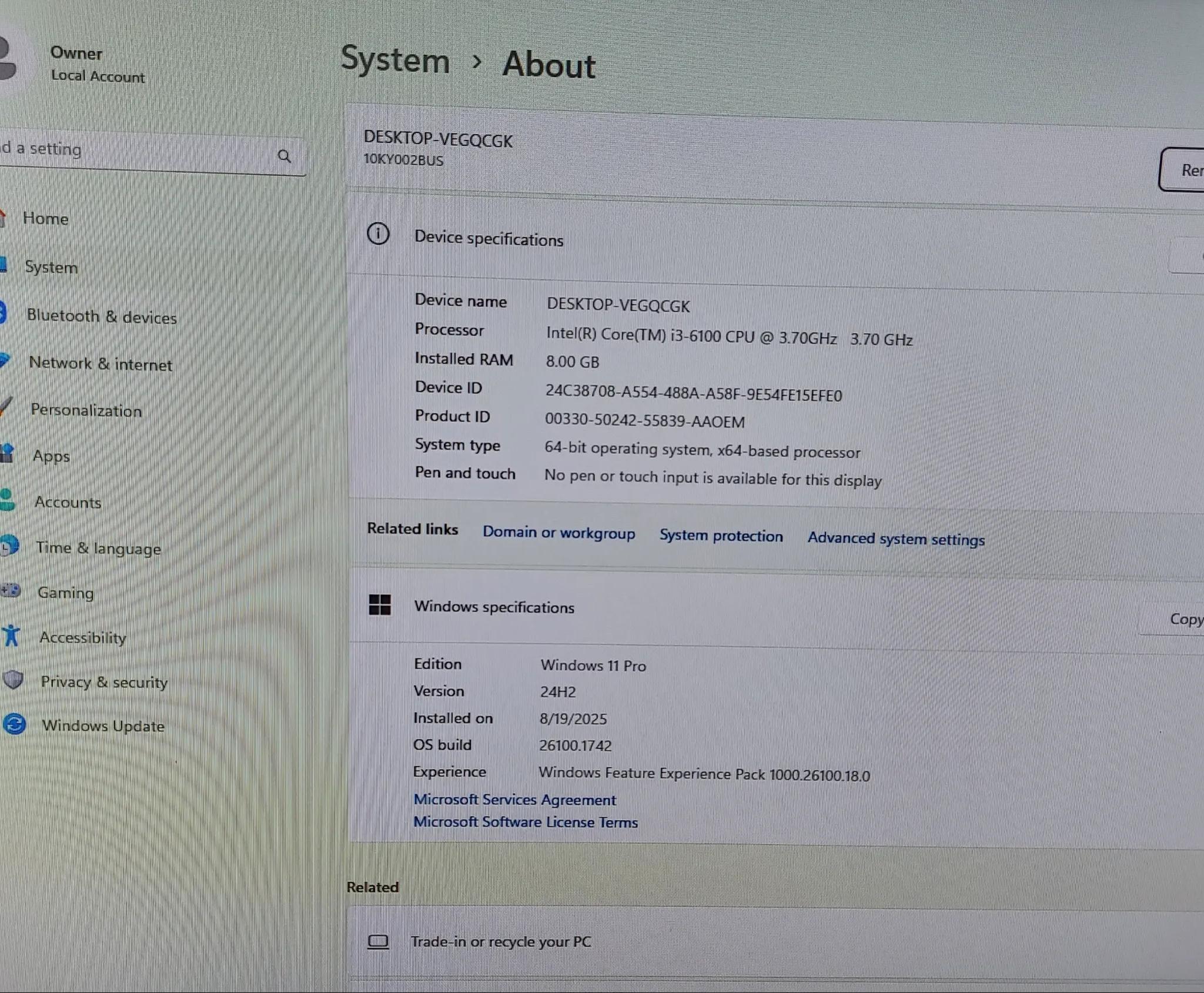Click the search magnifier icon
This screenshot has height=993, width=1204.
coord(285,156)
